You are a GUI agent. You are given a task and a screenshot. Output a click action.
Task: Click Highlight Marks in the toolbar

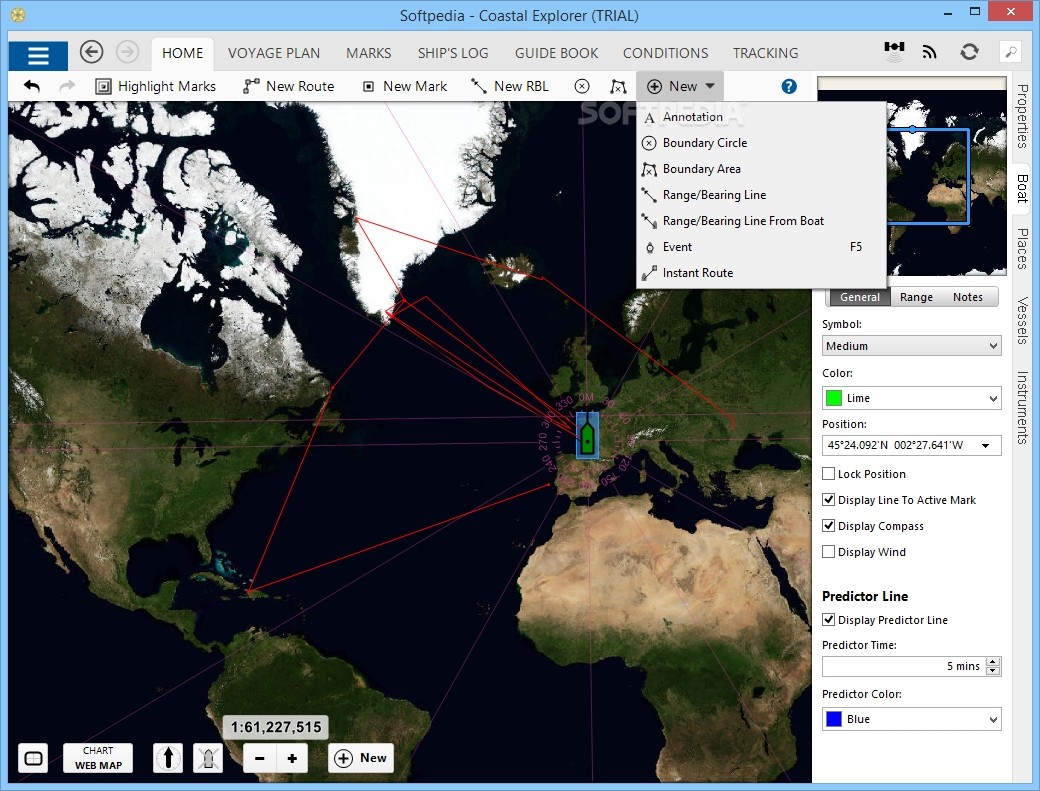point(156,86)
